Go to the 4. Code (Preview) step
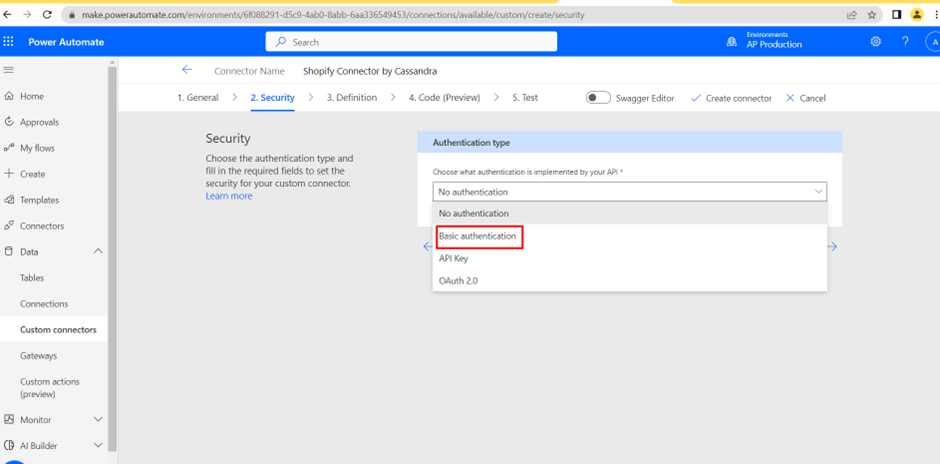This screenshot has height=464, width=940. coord(445,98)
